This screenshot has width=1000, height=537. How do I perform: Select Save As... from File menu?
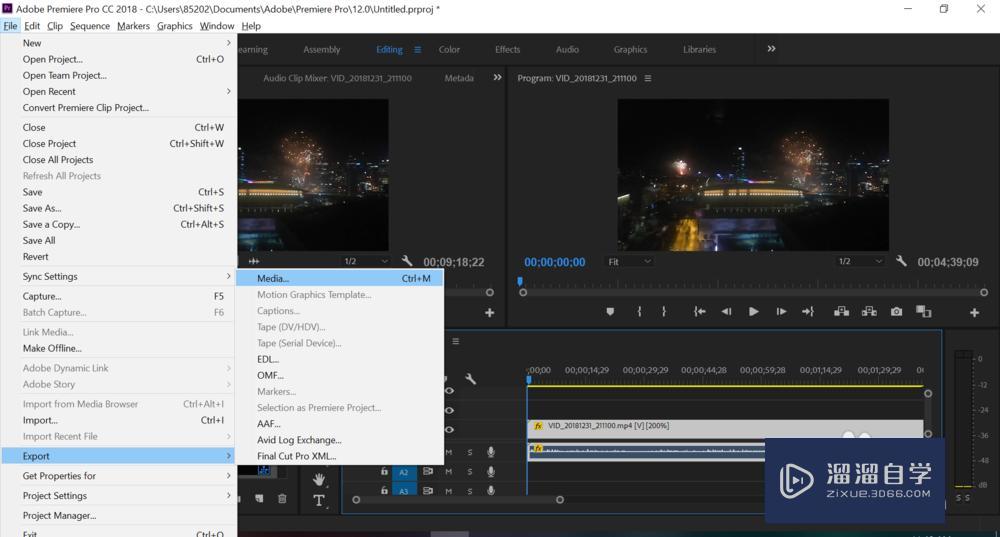(x=119, y=208)
